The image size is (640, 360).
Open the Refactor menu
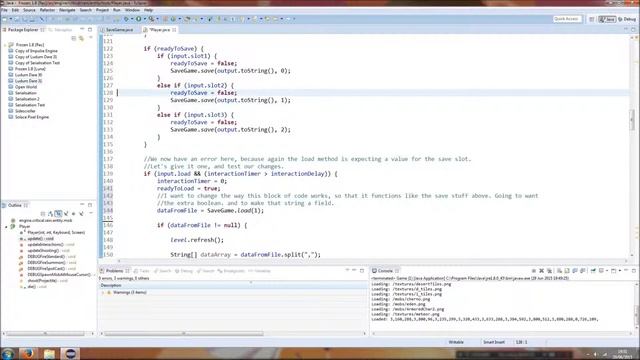[x=47, y=10]
